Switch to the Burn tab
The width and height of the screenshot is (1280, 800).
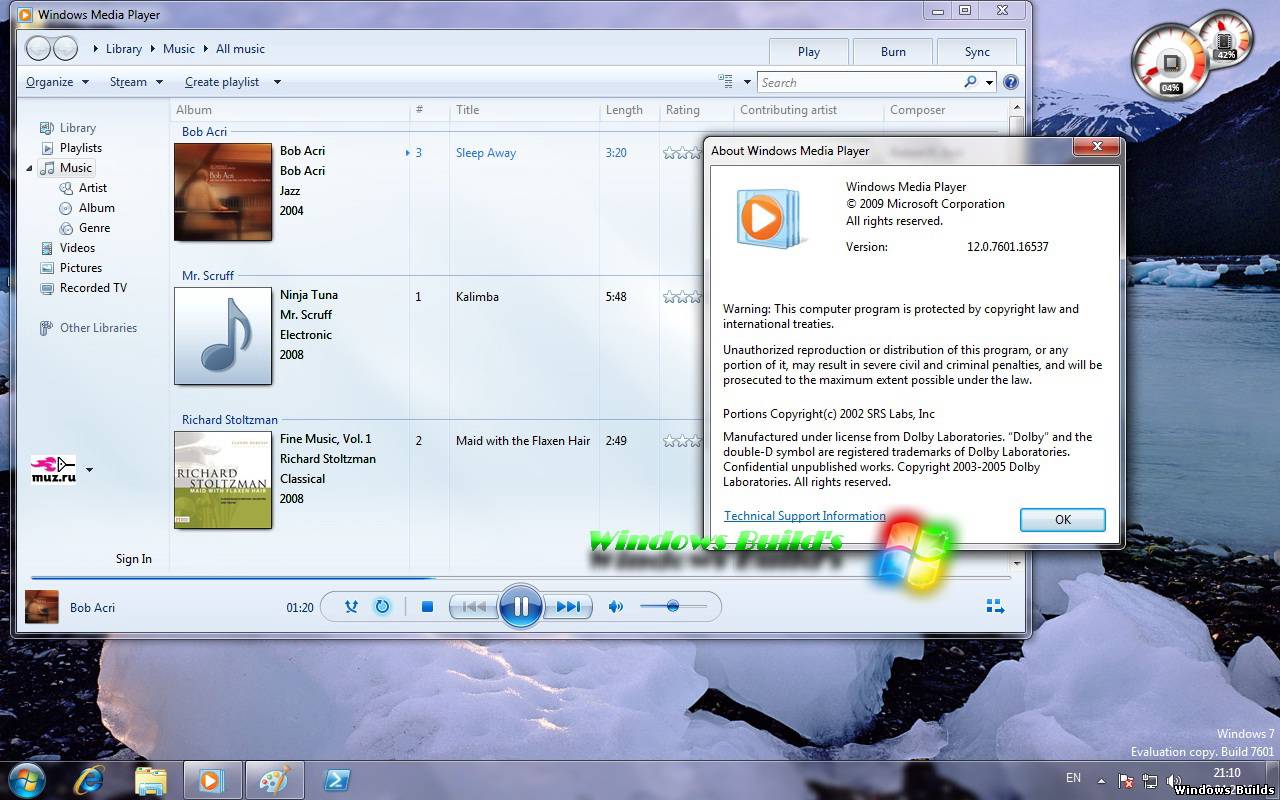click(893, 52)
